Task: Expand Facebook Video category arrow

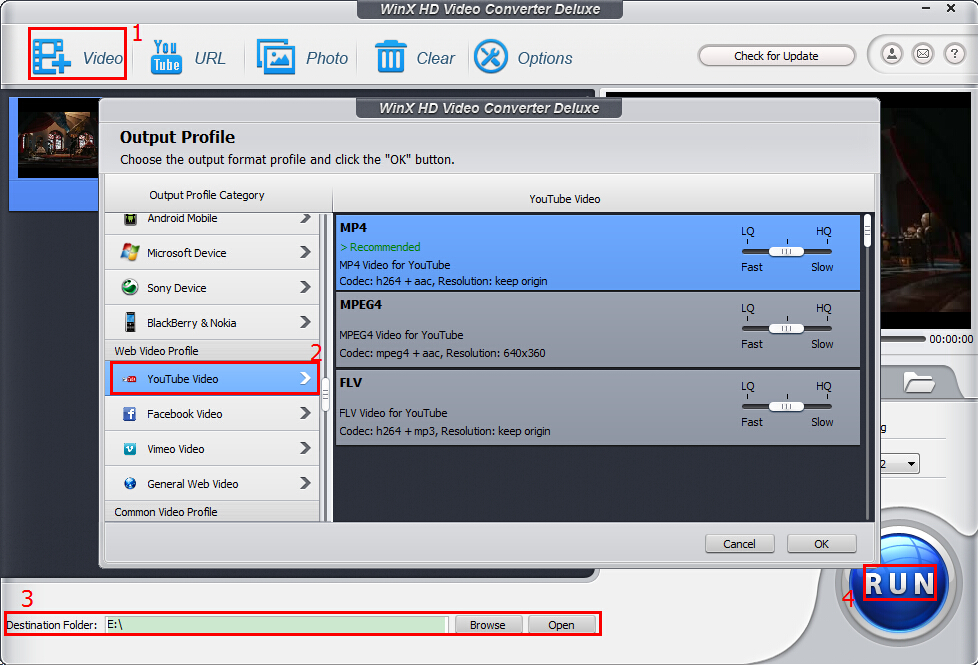Action: coord(305,413)
